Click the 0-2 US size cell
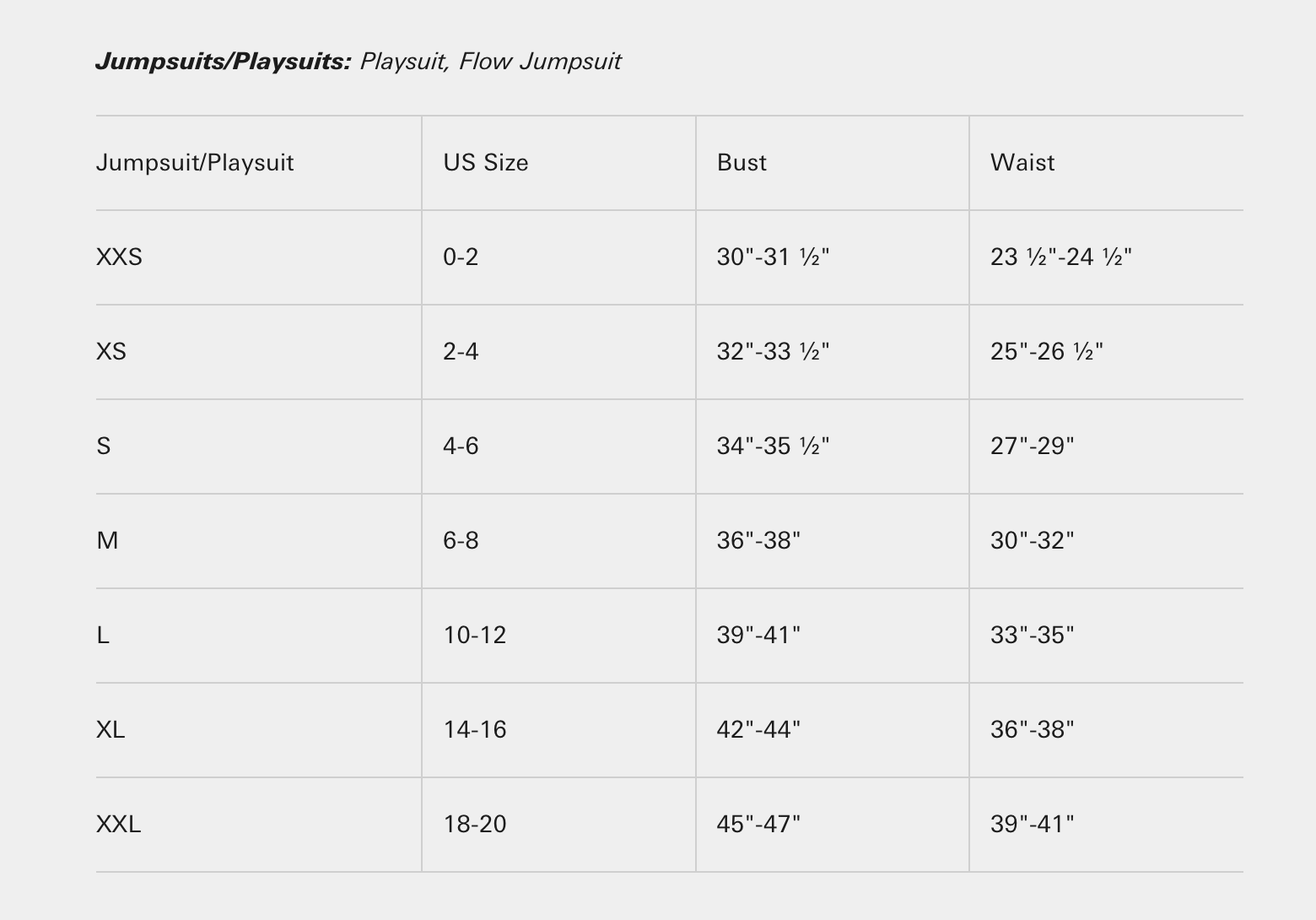Viewport: 1316px width, 920px height. point(461,257)
